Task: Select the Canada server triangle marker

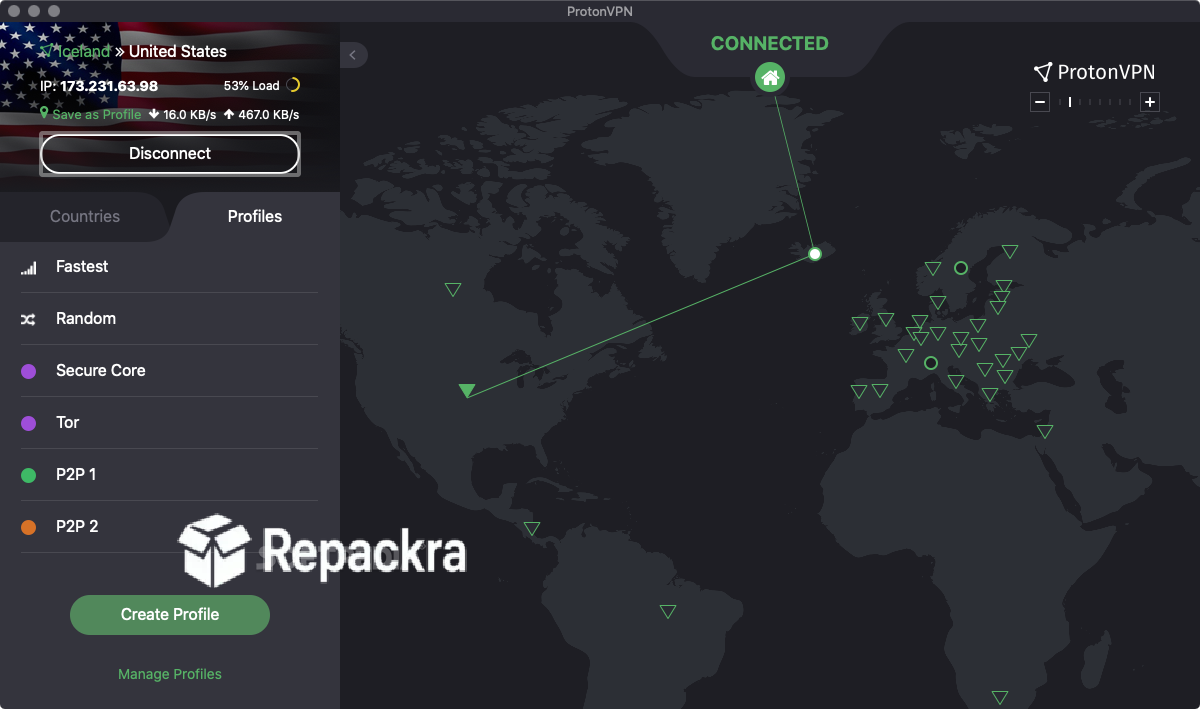Action: point(453,289)
